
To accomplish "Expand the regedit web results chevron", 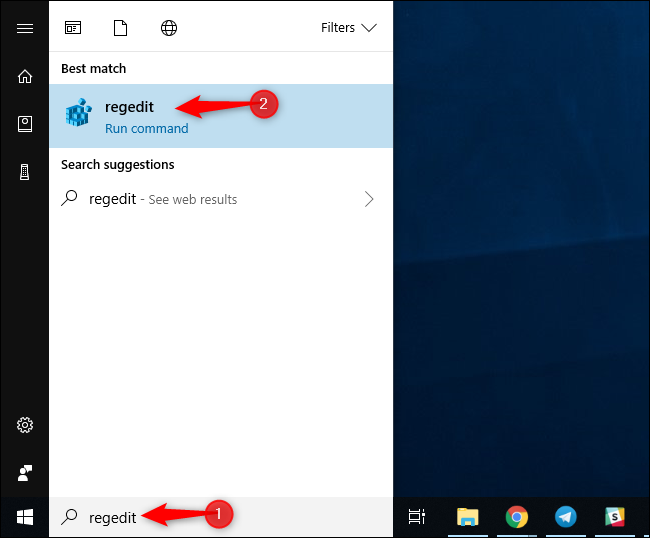I will pos(369,199).
